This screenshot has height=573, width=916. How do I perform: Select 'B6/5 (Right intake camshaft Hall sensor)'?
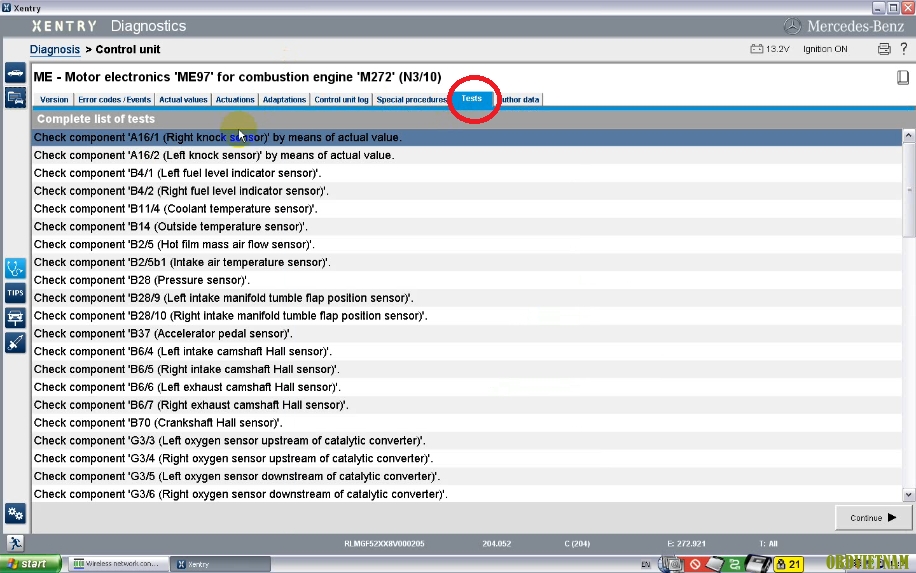pyautogui.click(x=467, y=369)
